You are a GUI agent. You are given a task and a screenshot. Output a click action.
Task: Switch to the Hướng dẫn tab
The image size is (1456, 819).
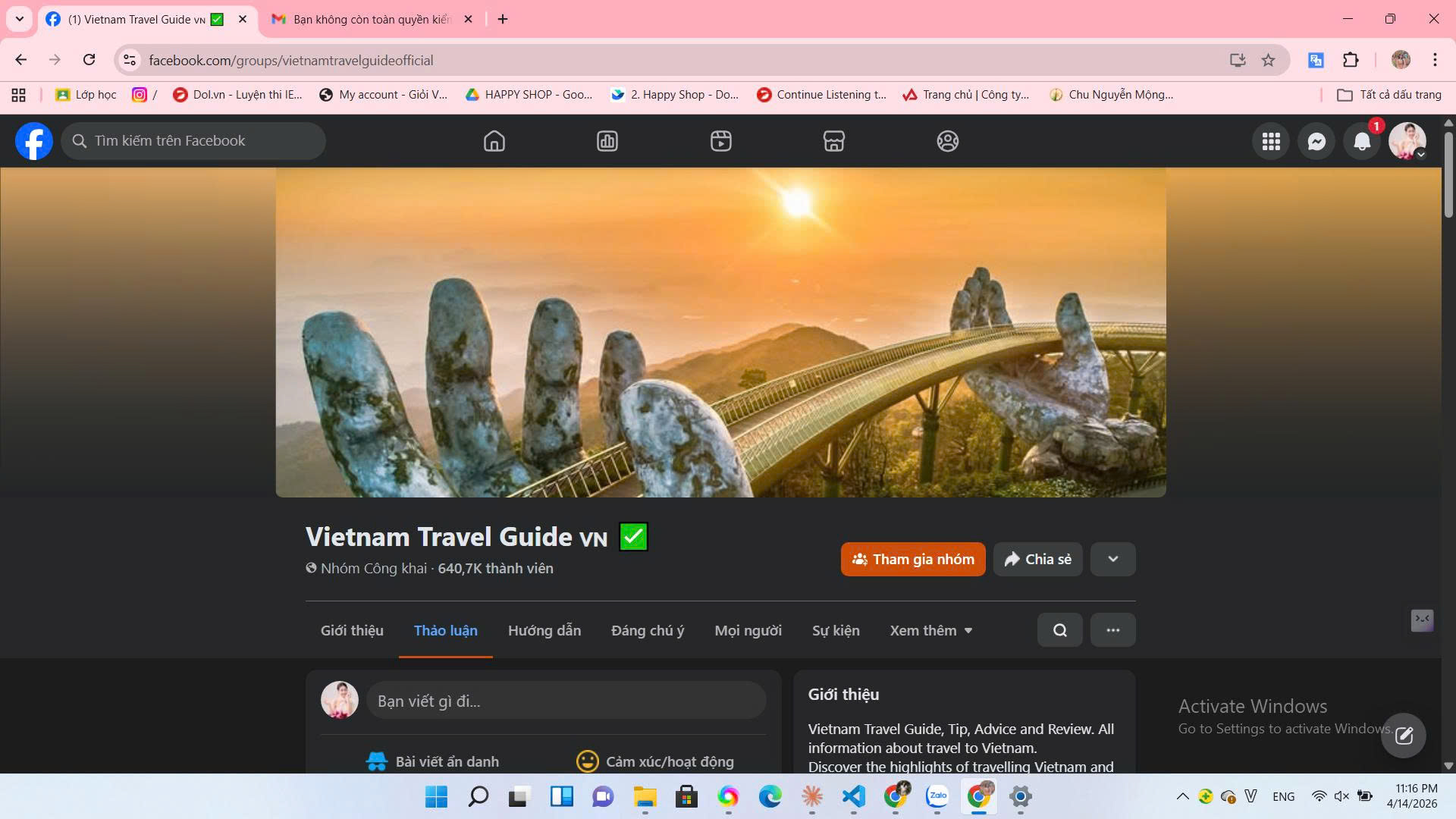click(x=544, y=631)
